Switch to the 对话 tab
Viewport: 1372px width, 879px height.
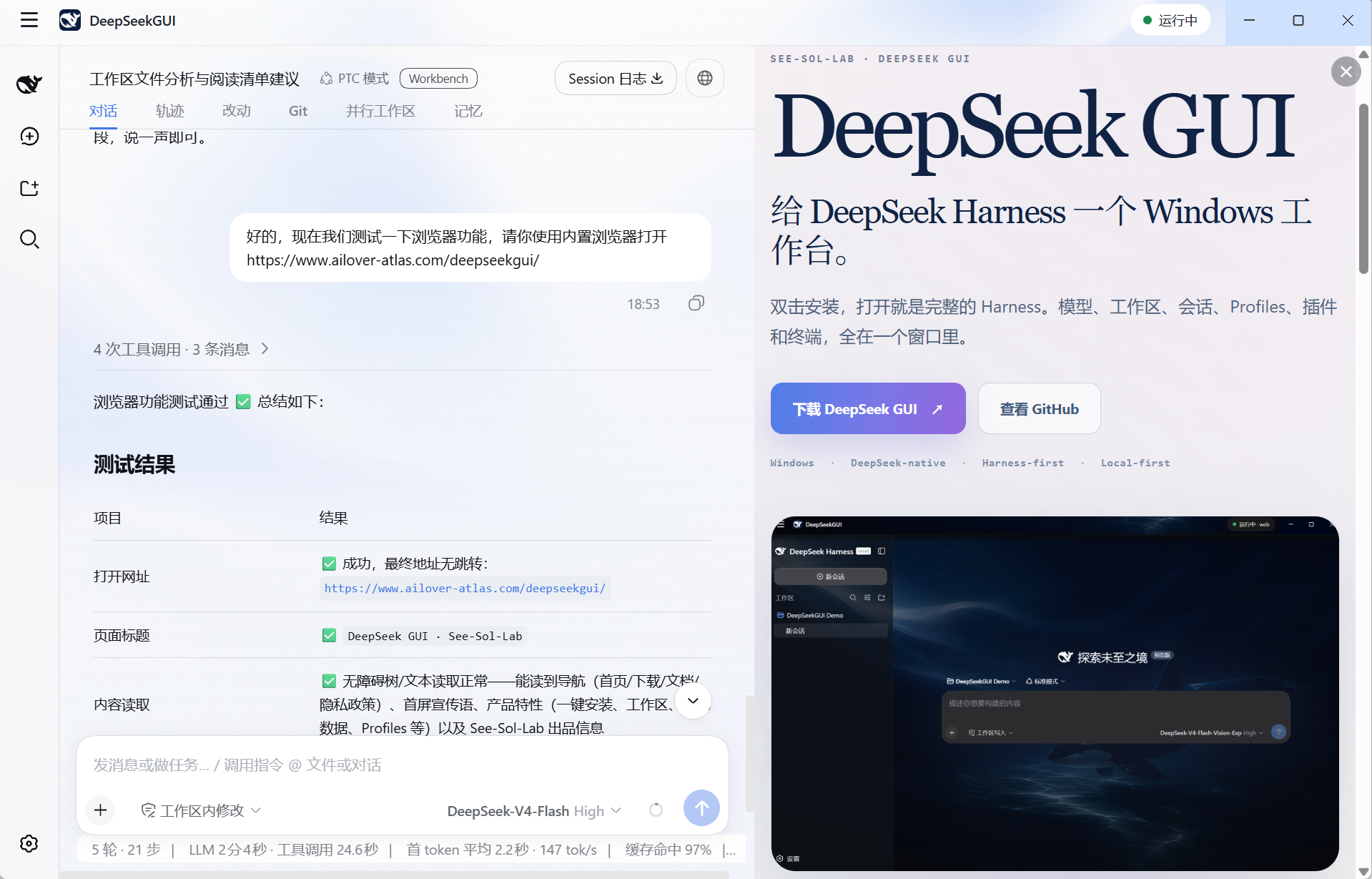(104, 111)
